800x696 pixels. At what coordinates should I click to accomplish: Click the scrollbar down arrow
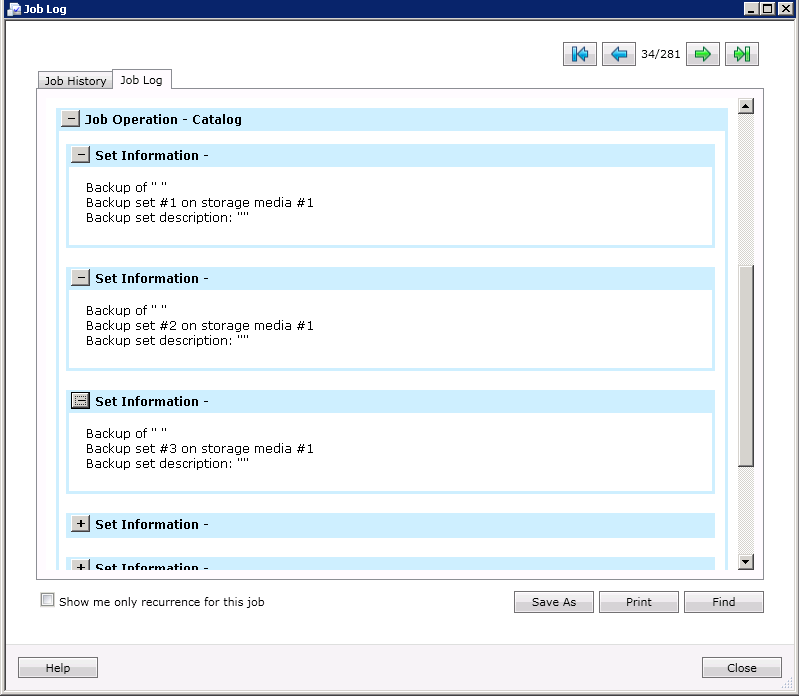[745, 561]
